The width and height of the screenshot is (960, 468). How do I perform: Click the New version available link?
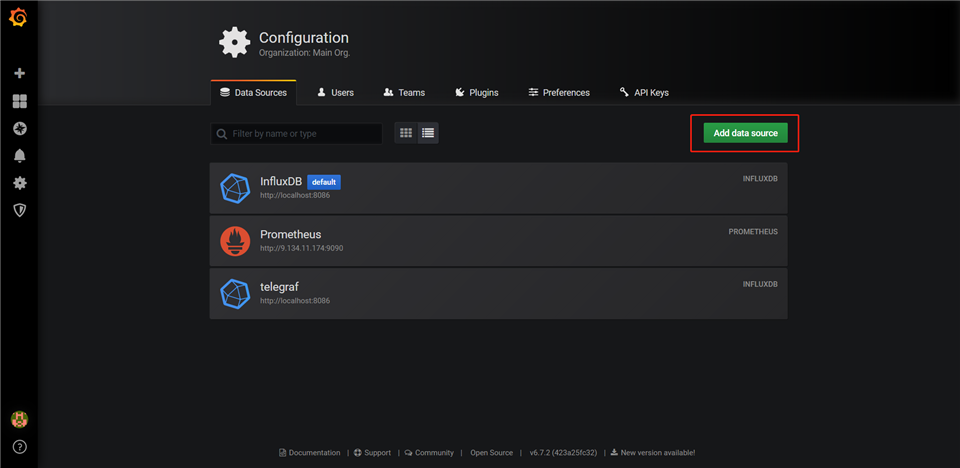pyautogui.click(x=653, y=453)
